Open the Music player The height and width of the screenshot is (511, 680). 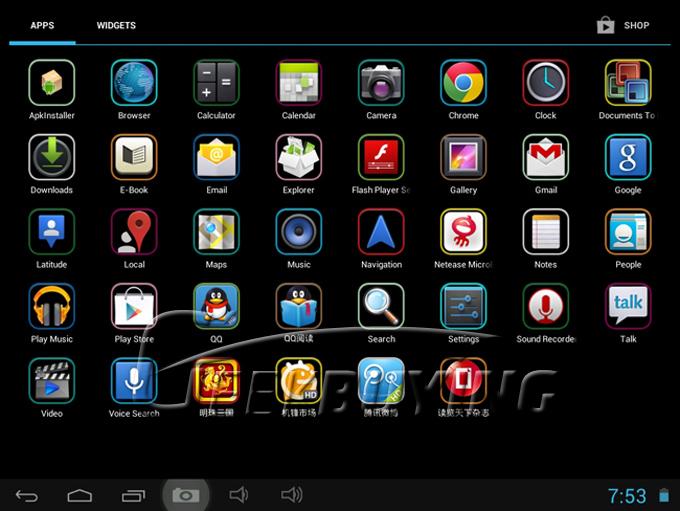[299, 232]
